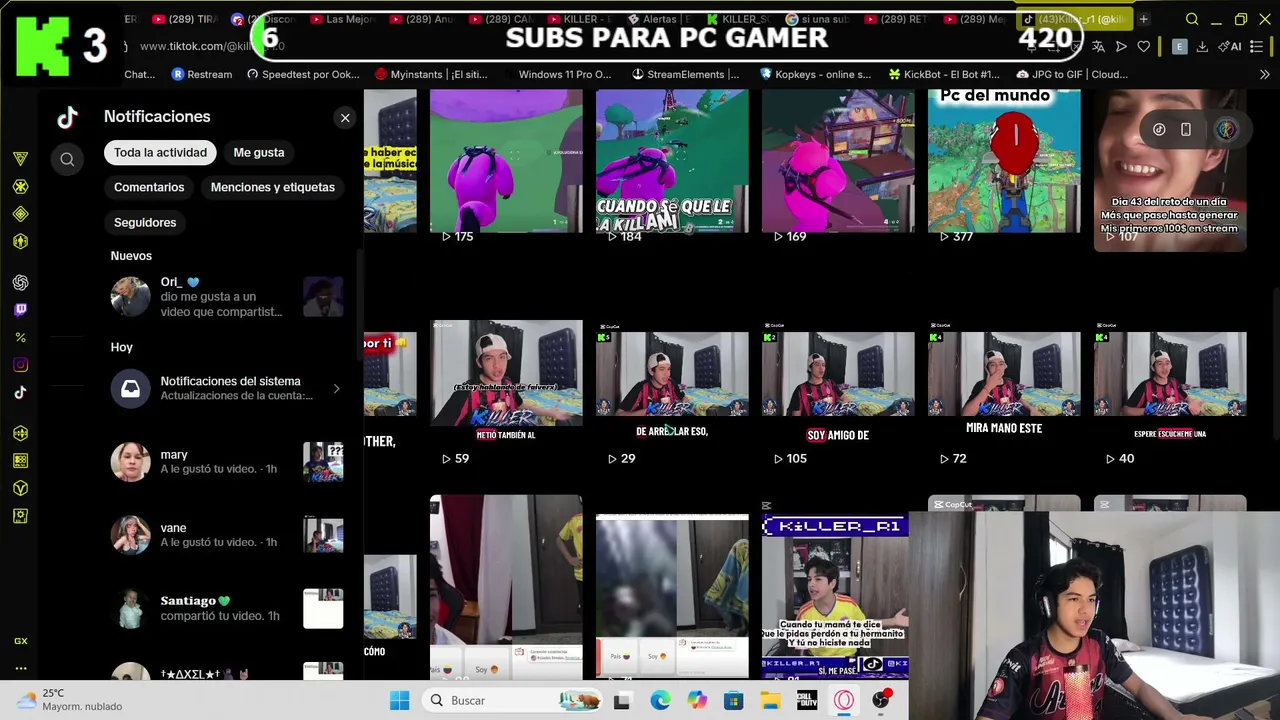
Task: Open the Twitch sidebar shortcut
Action: point(20,310)
